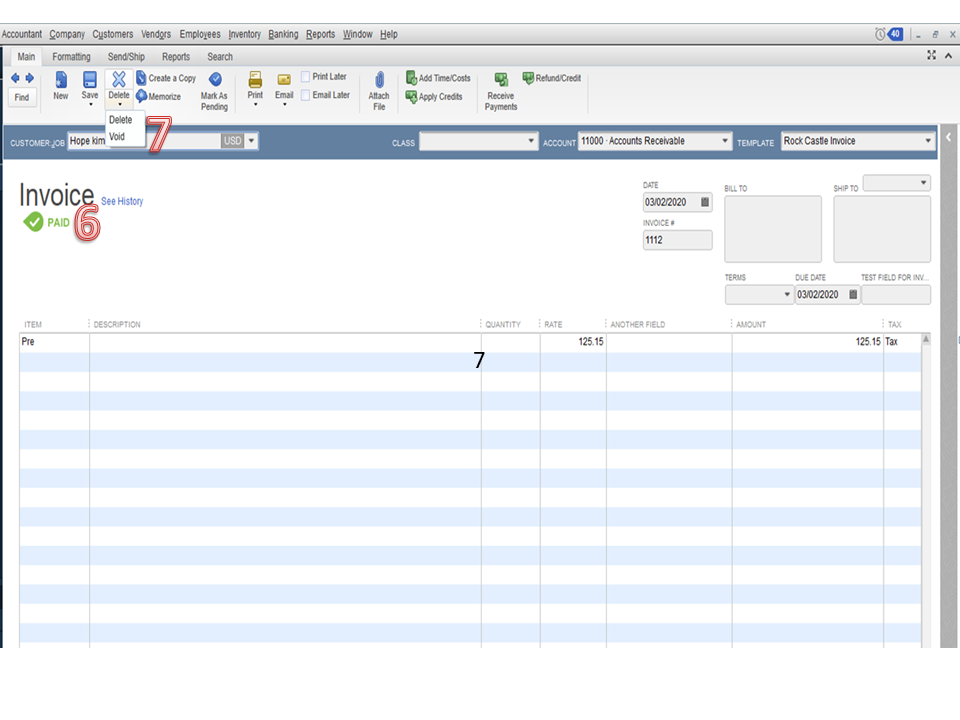Select the Main tab
The image size is (960, 720).
coord(26,57)
